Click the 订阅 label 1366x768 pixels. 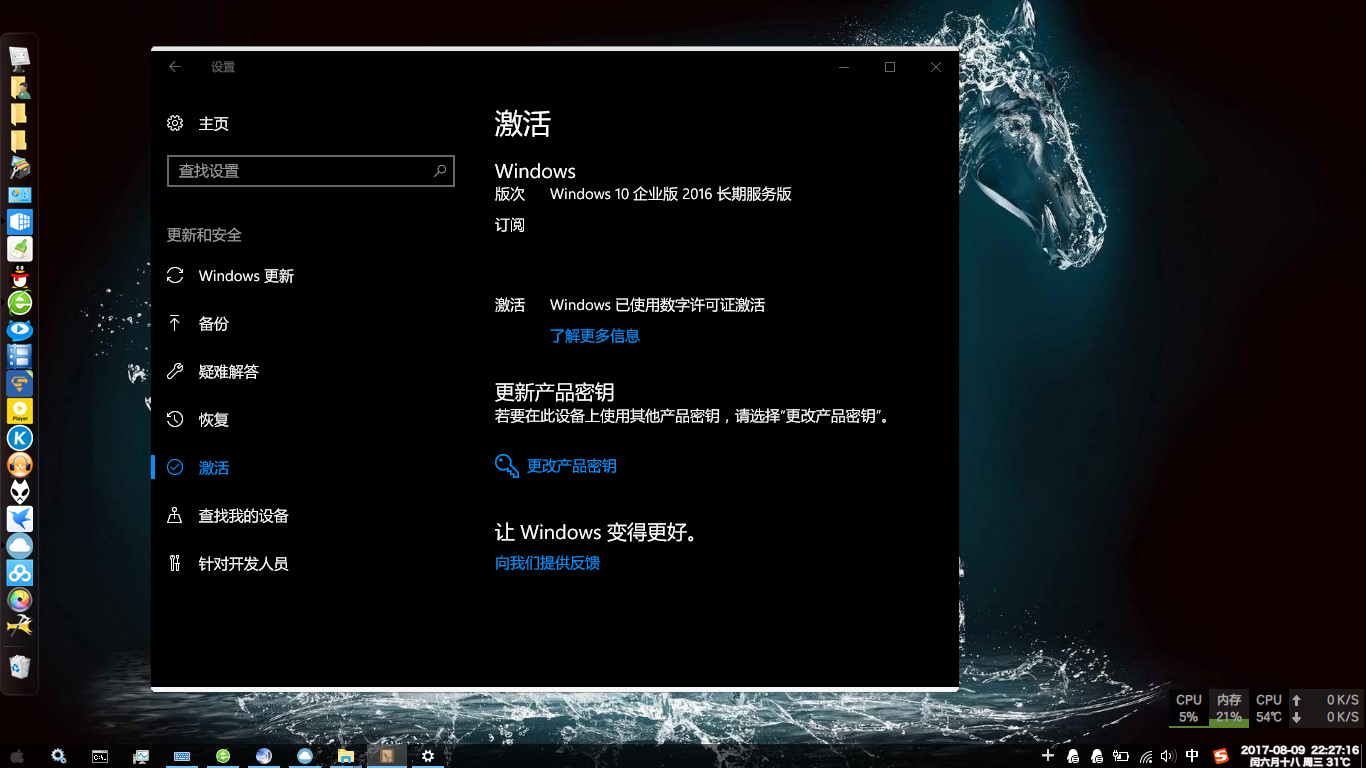point(510,225)
